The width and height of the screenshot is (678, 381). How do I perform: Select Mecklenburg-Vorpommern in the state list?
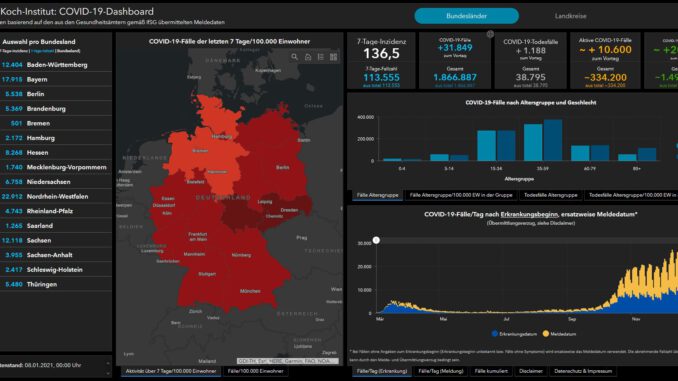pos(56,167)
